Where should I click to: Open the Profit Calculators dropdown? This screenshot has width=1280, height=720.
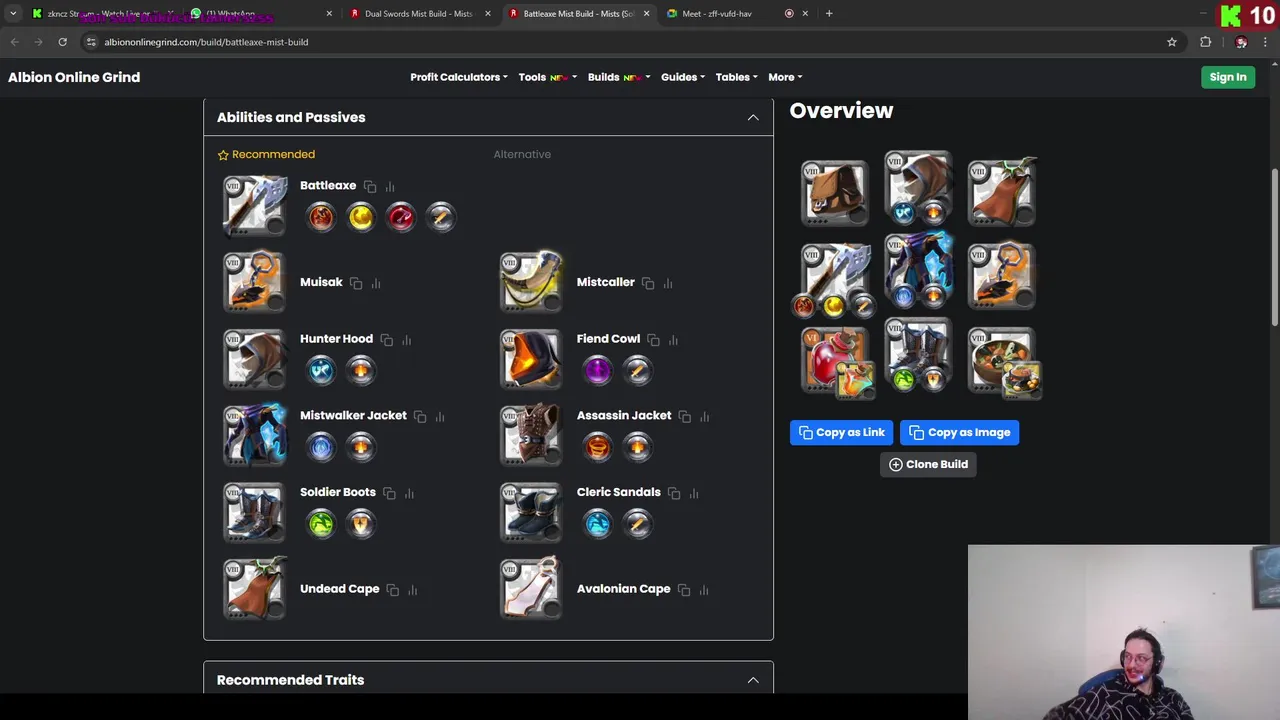[458, 77]
